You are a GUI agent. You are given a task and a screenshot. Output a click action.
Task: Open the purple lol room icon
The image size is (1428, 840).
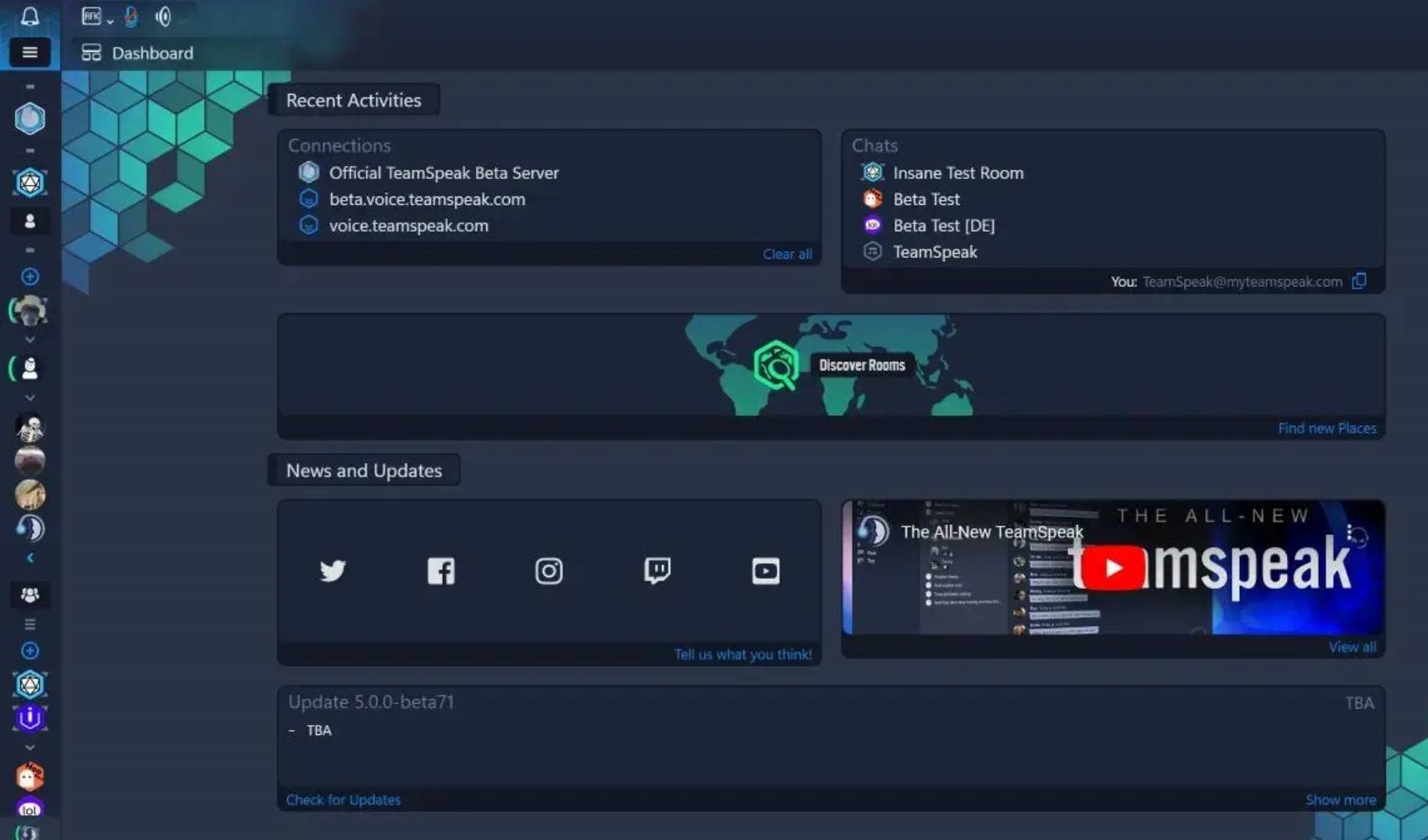[29, 809]
